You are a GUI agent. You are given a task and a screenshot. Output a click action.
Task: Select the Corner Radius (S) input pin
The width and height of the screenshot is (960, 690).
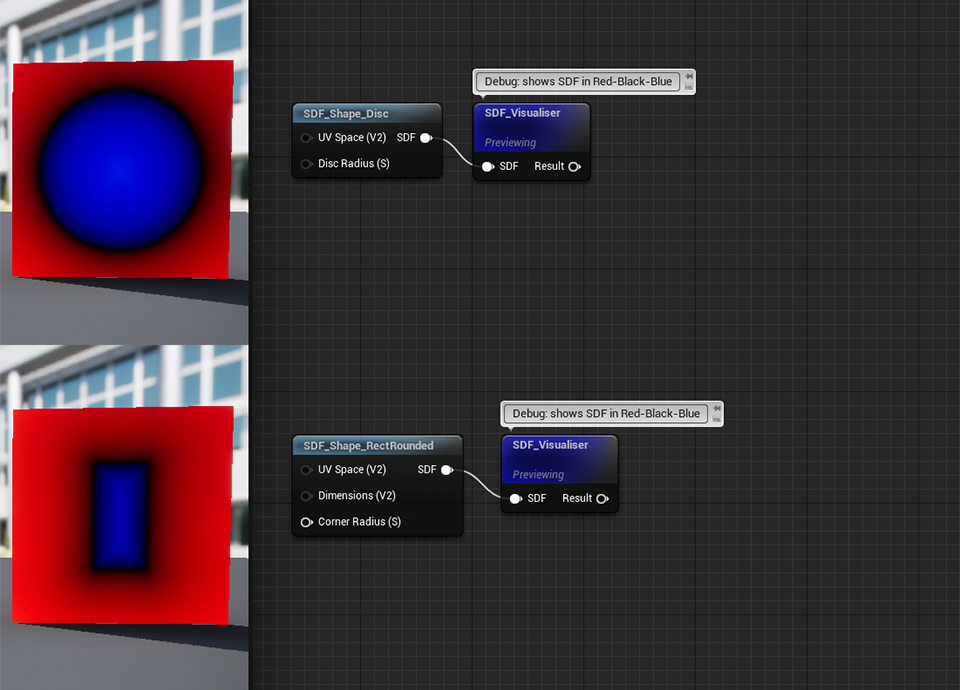click(x=306, y=522)
